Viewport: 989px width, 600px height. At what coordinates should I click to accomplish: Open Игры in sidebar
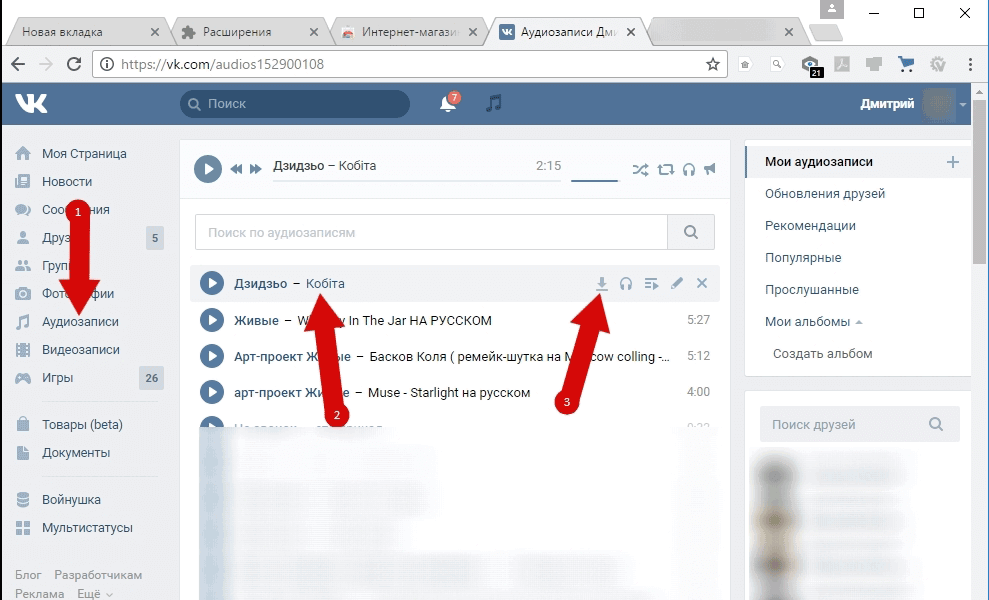[57, 378]
